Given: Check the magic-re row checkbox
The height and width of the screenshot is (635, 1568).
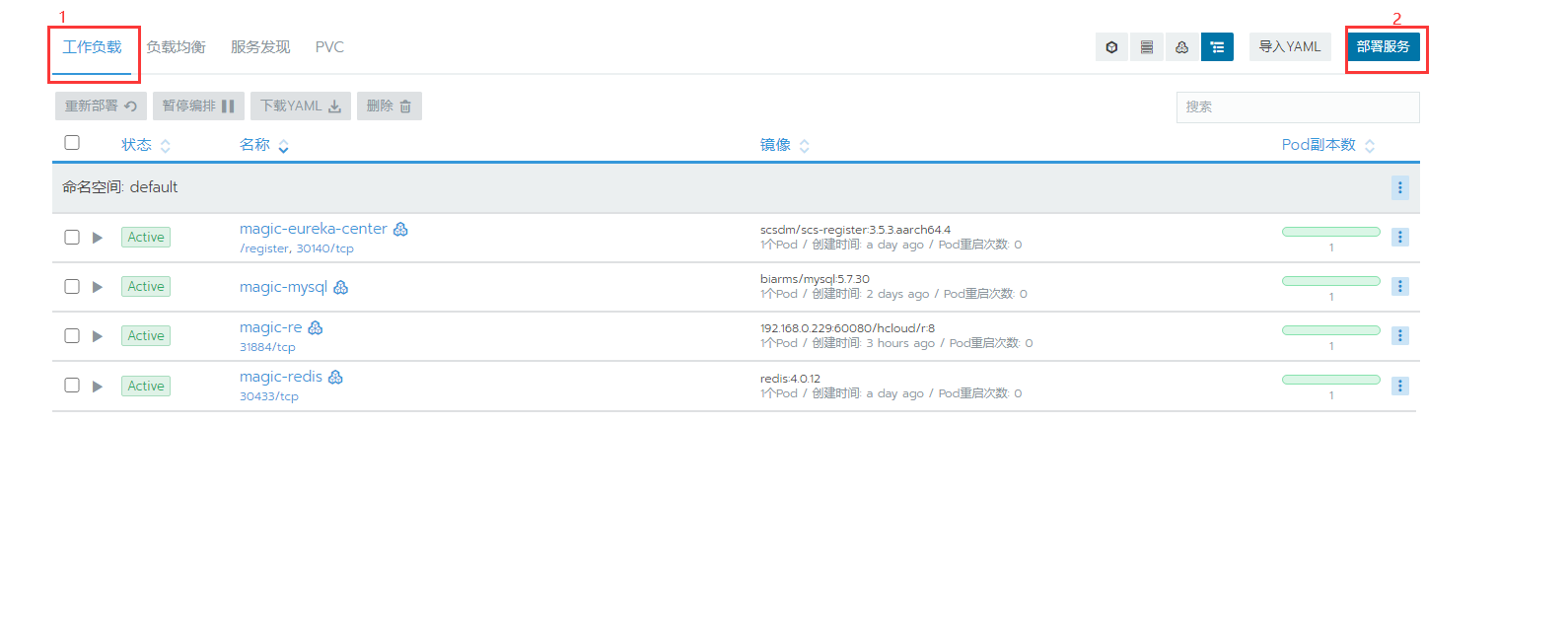Looking at the screenshot, I should click(x=72, y=335).
